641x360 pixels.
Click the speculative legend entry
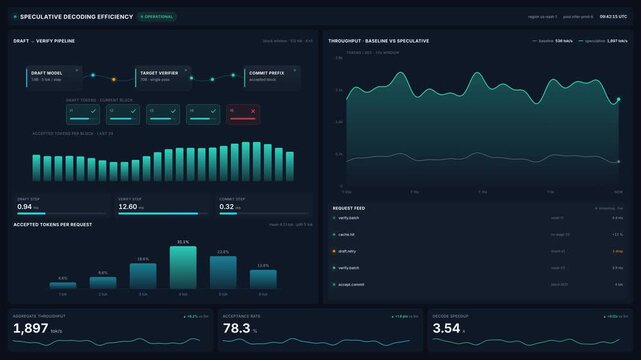click(x=603, y=41)
